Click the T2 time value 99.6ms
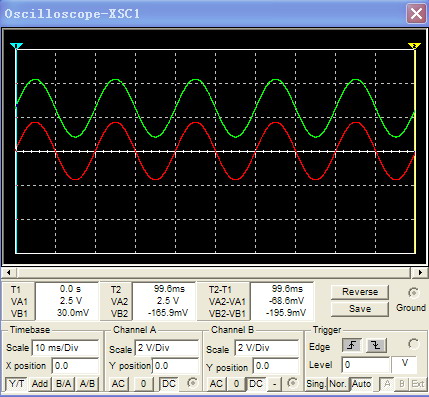The width and height of the screenshot is (429, 397). coord(169,289)
